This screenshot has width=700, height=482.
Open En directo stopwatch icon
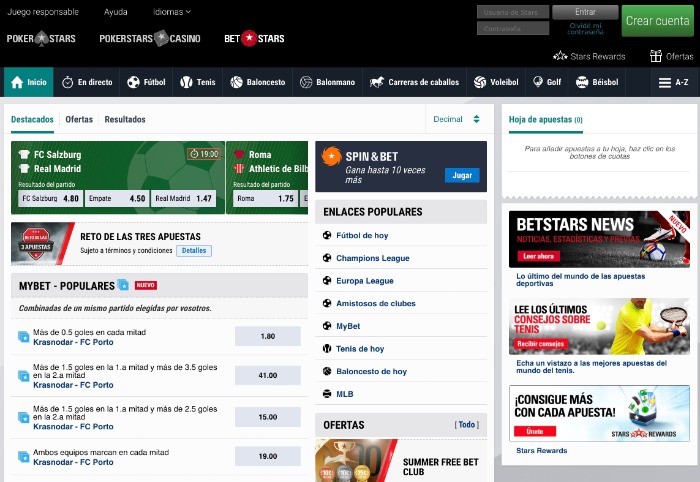pos(67,82)
